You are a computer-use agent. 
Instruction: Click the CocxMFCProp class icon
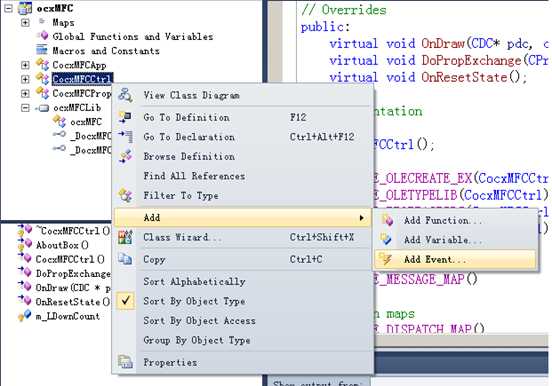coord(43,93)
